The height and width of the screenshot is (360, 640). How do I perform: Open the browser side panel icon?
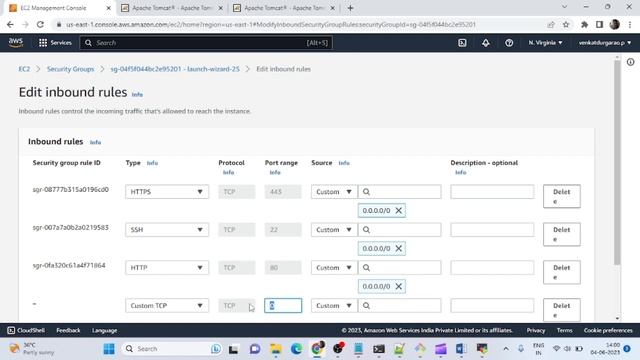[x=599, y=24]
